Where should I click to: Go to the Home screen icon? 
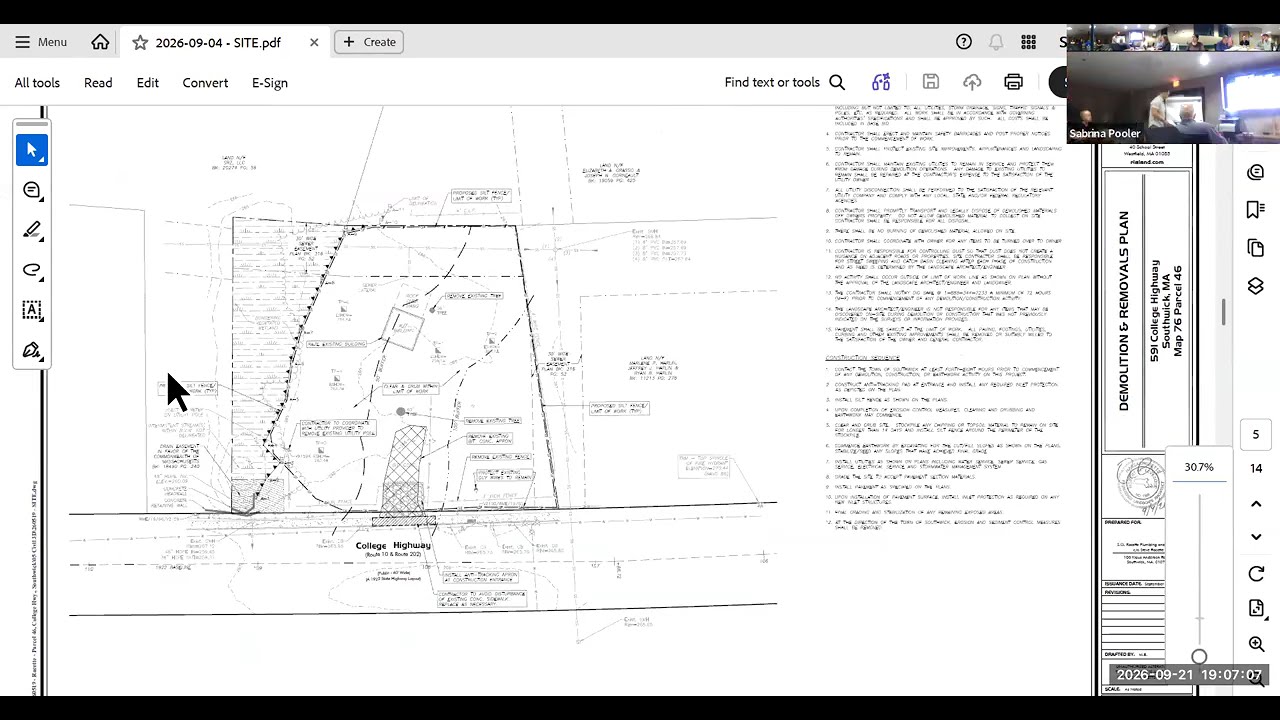pyautogui.click(x=100, y=42)
